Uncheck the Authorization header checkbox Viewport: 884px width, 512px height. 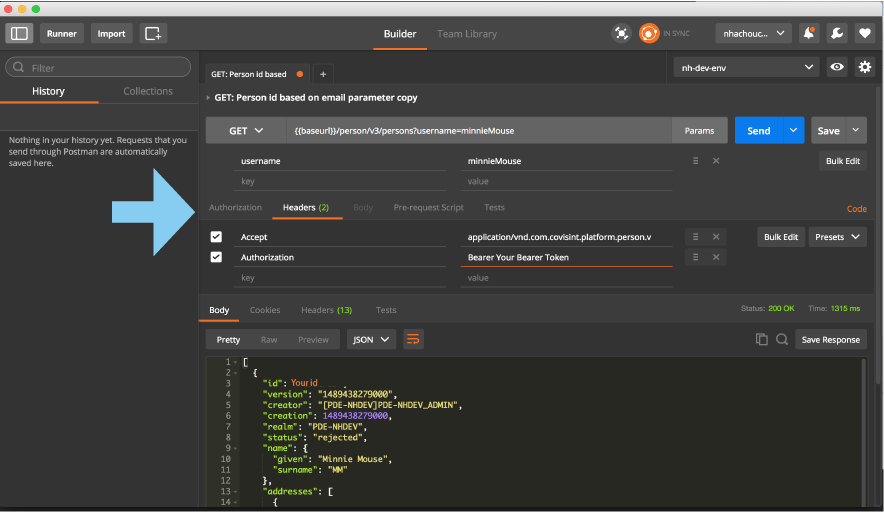[216, 257]
